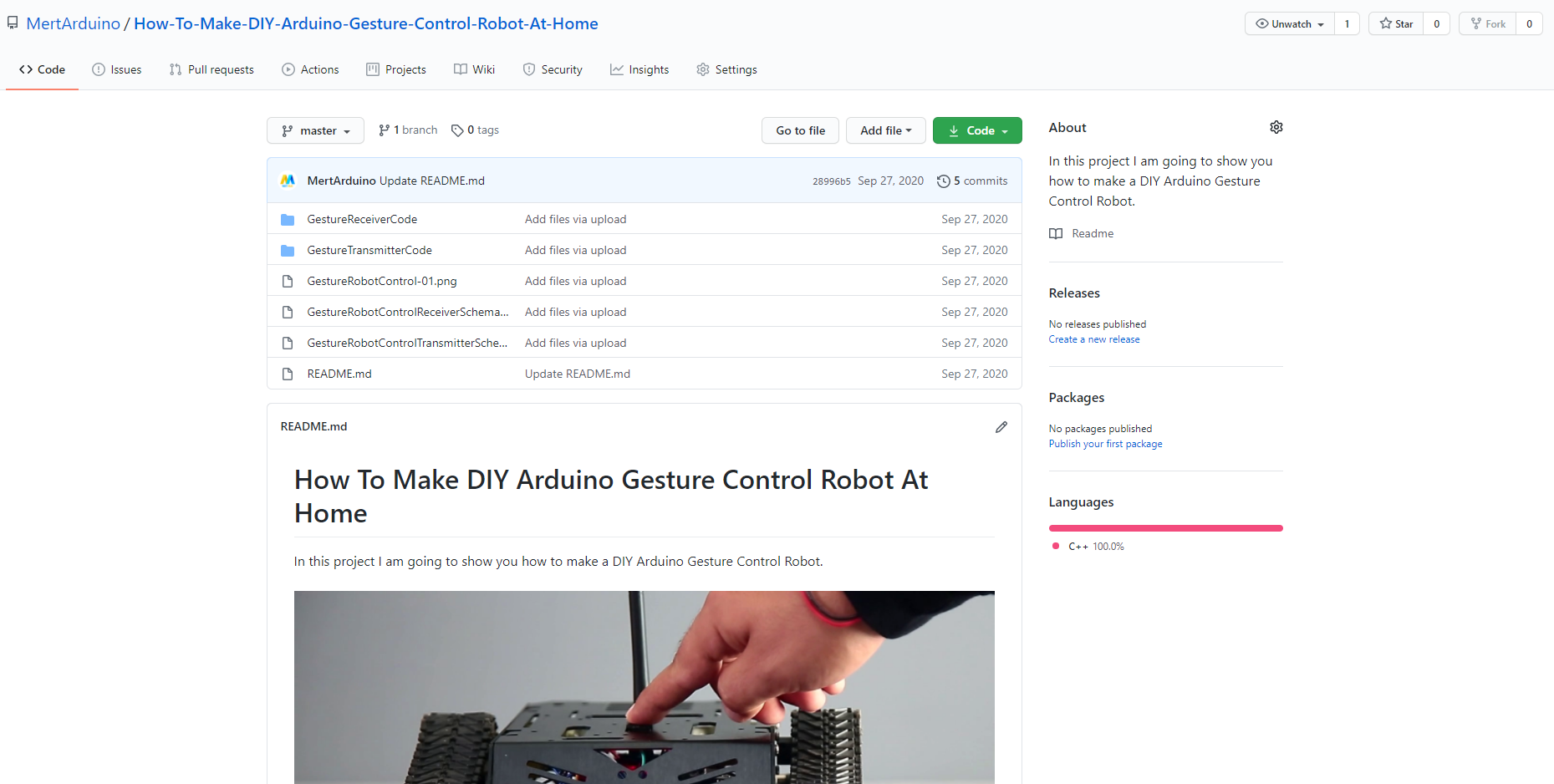The width and height of the screenshot is (1554, 784).
Task: Open the Projects tab
Action: (x=396, y=69)
